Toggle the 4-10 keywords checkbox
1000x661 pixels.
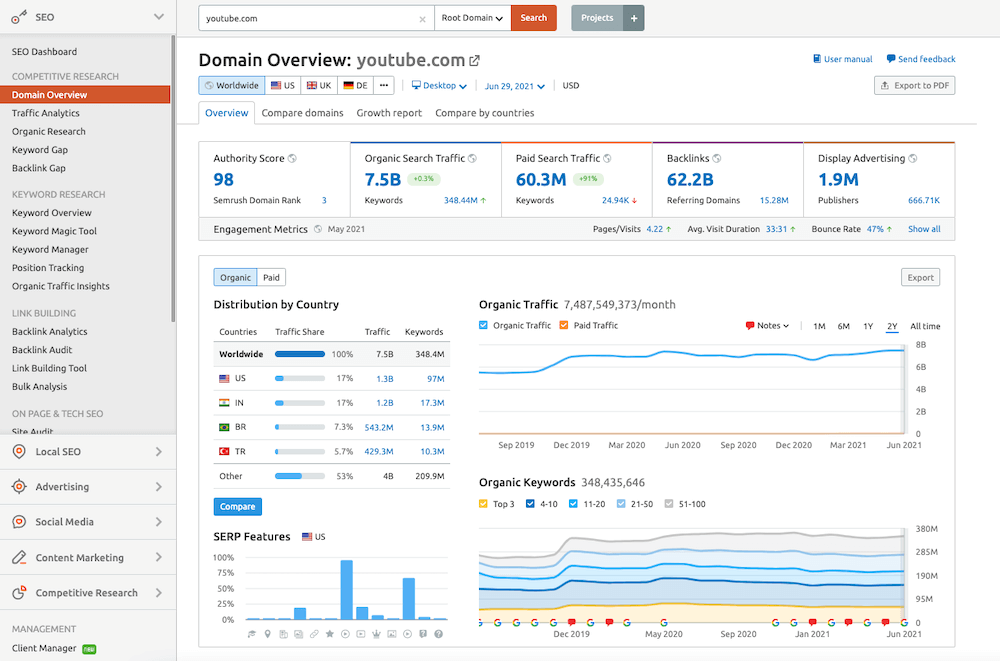(x=530, y=504)
